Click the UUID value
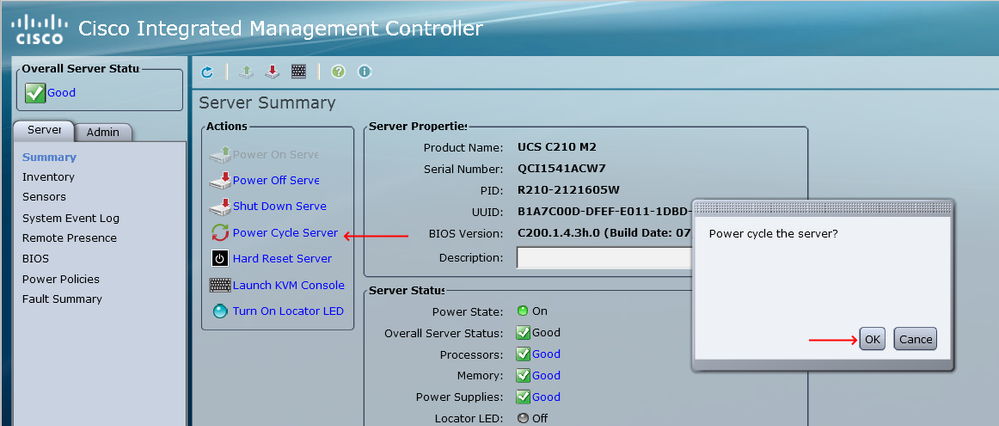The height and width of the screenshot is (426, 999). [605, 212]
